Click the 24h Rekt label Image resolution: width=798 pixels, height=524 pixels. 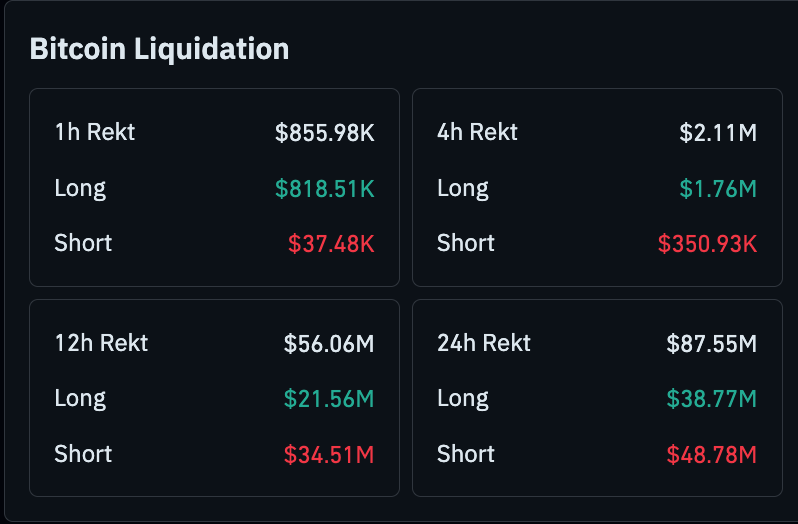click(x=484, y=343)
